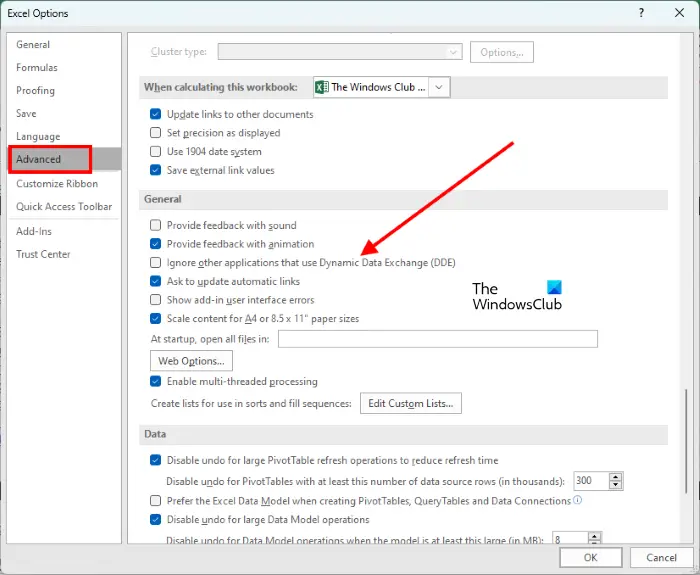700x575 pixels.
Task: Uncheck Ask to update automatic links
Action: click(x=155, y=281)
